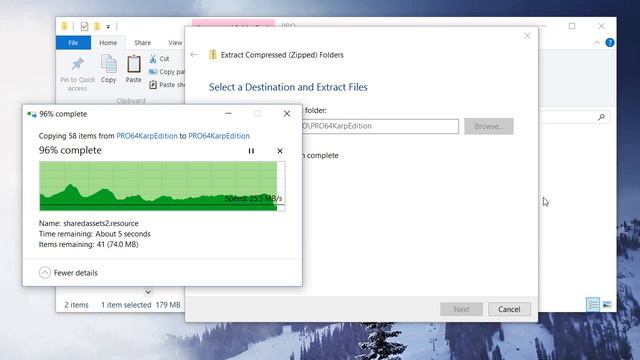
Task: Minimize the 96% complete copy dialog
Action: coord(229,113)
